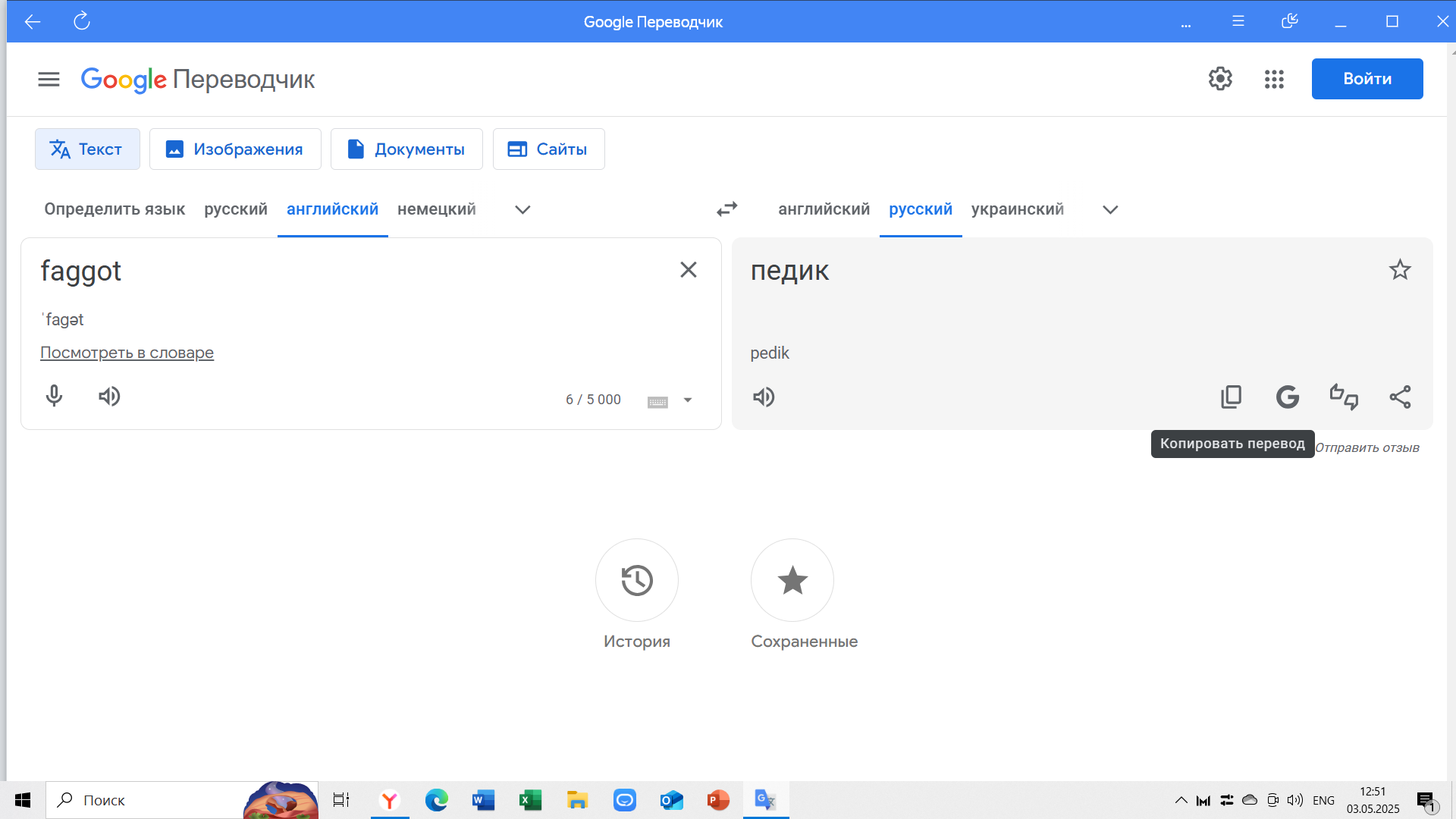Screen dimensions: 1456x819
Task: Click the Войти sign-in button
Action: tap(1367, 79)
